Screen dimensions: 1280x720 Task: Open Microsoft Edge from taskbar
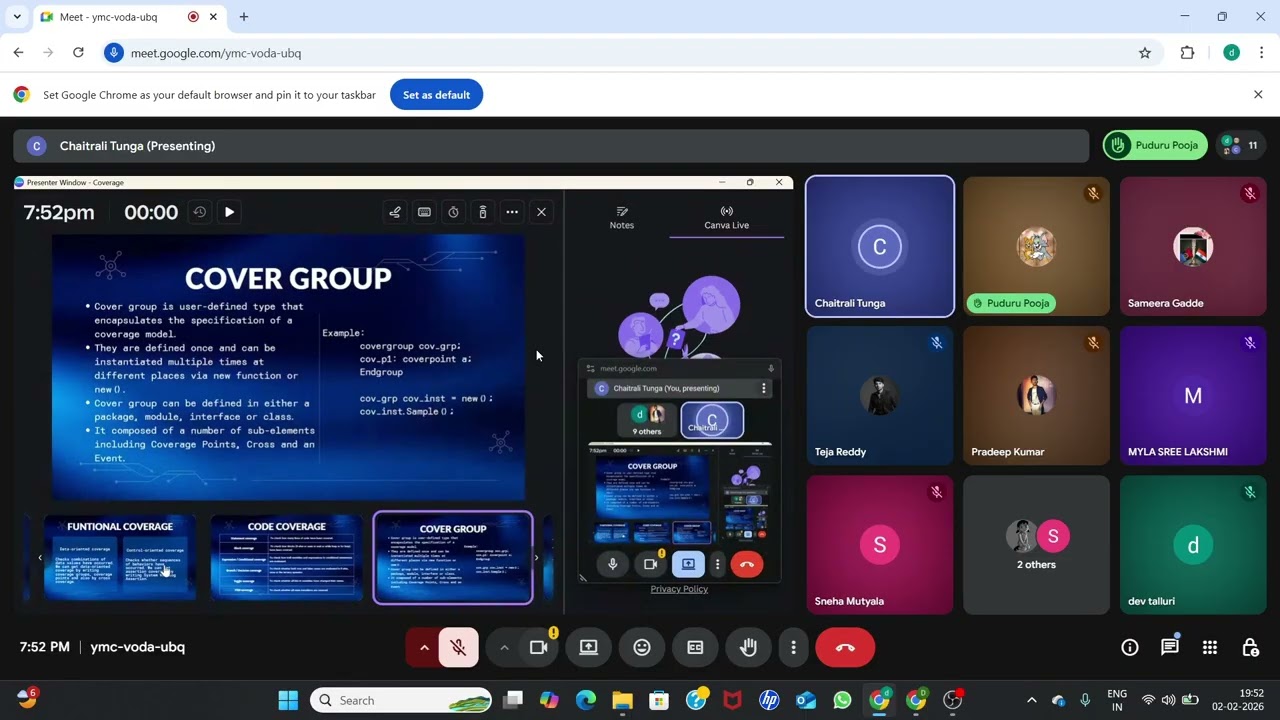(586, 700)
